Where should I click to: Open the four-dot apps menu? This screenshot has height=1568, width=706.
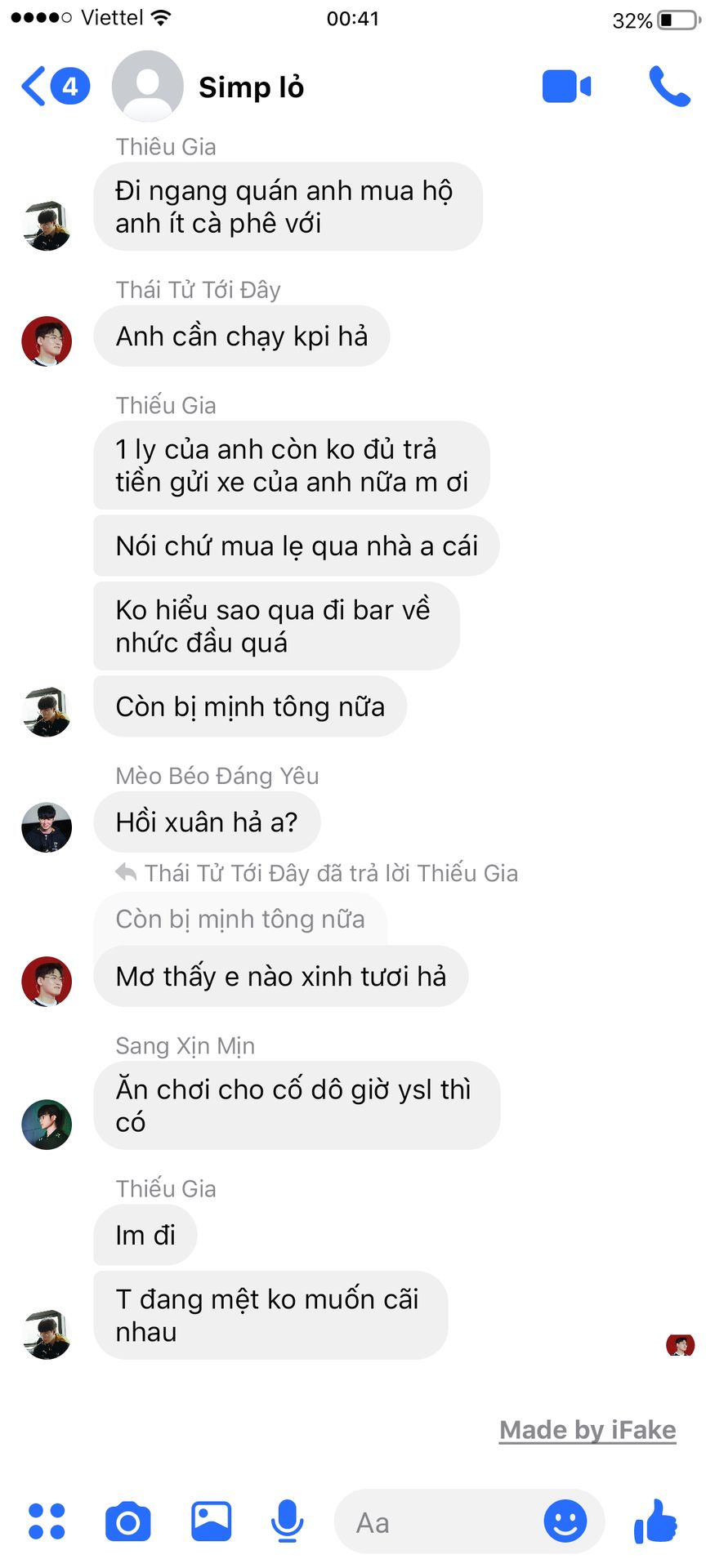47,1521
